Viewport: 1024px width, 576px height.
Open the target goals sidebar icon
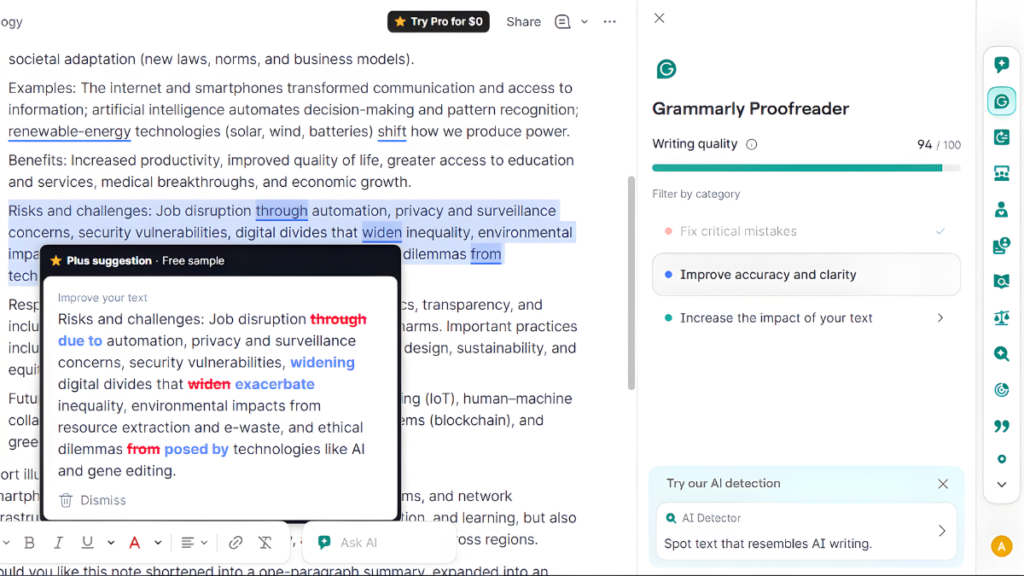click(x=1001, y=390)
